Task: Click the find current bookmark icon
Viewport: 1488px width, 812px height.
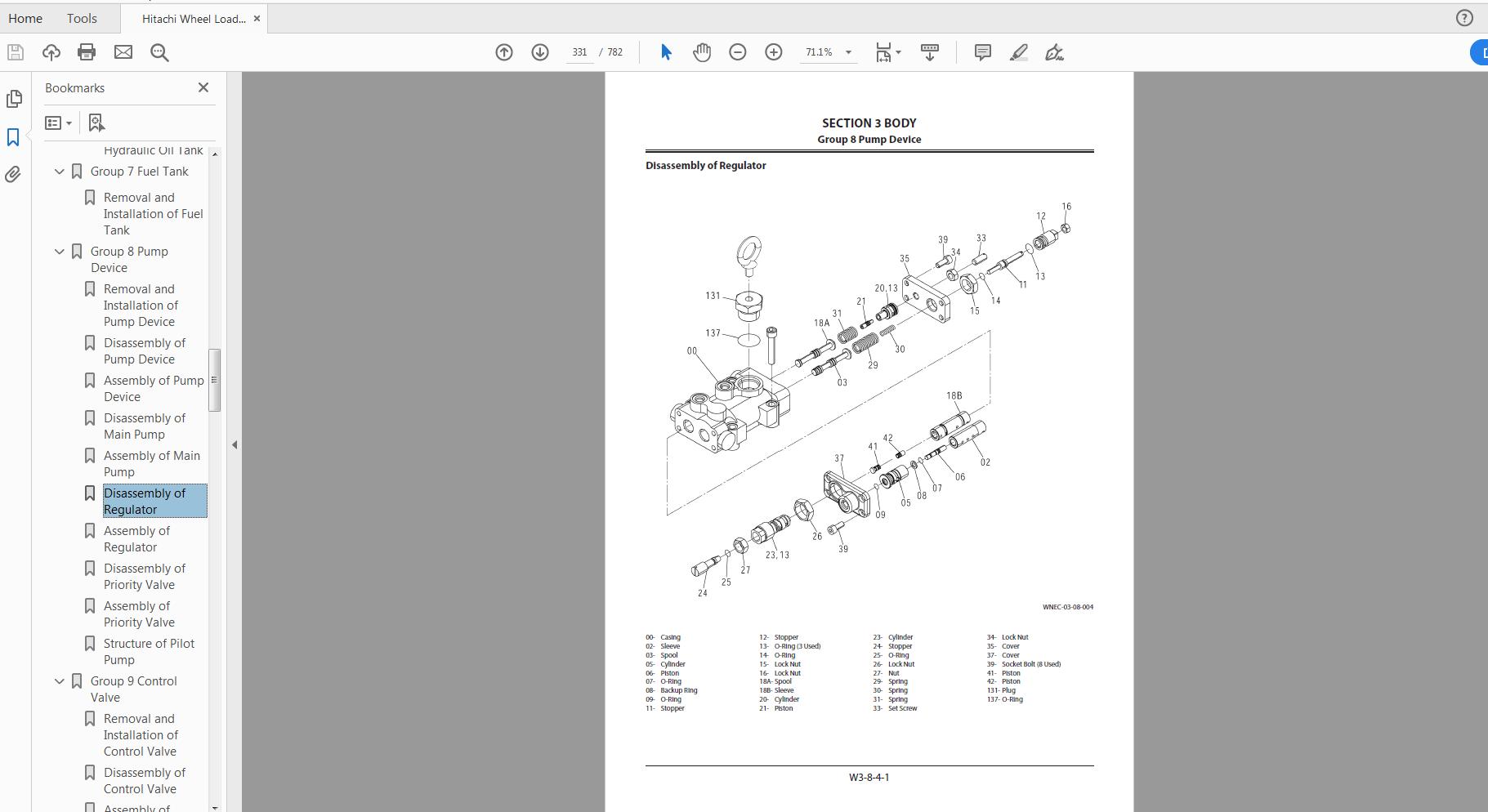Action: pyautogui.click(x=96, y=123)
